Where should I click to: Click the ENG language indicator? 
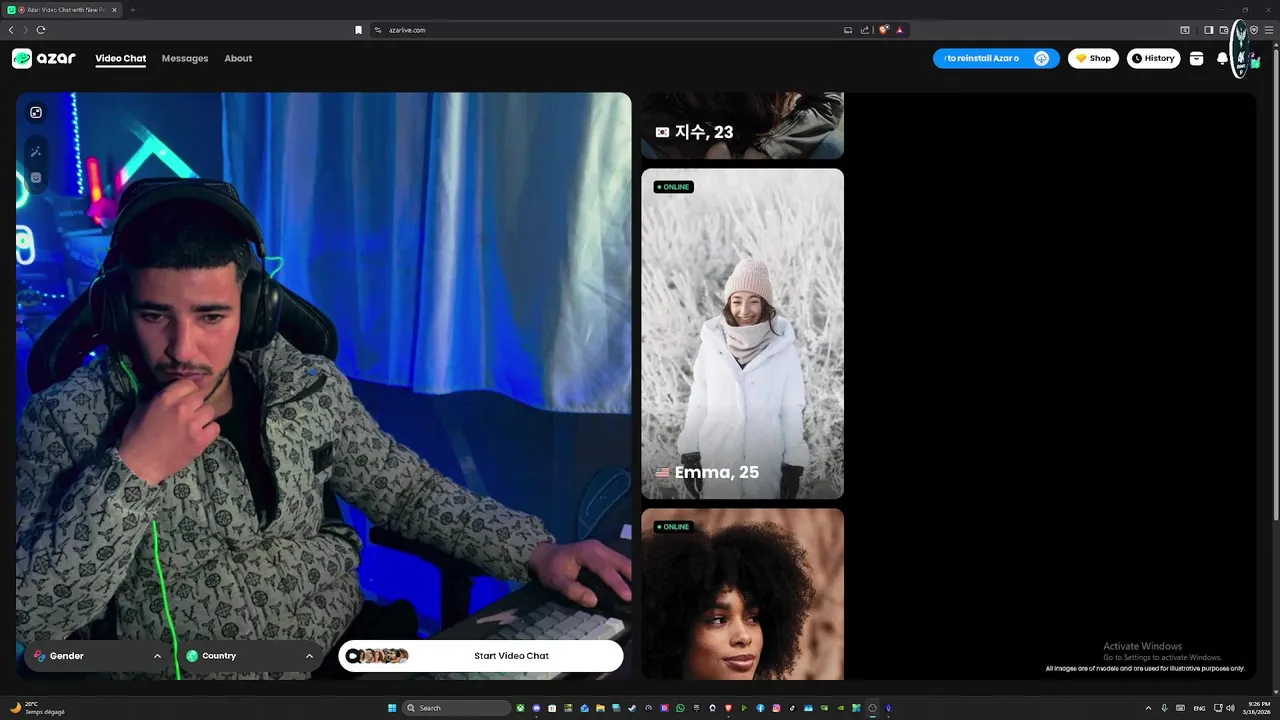pos(1200,708)
